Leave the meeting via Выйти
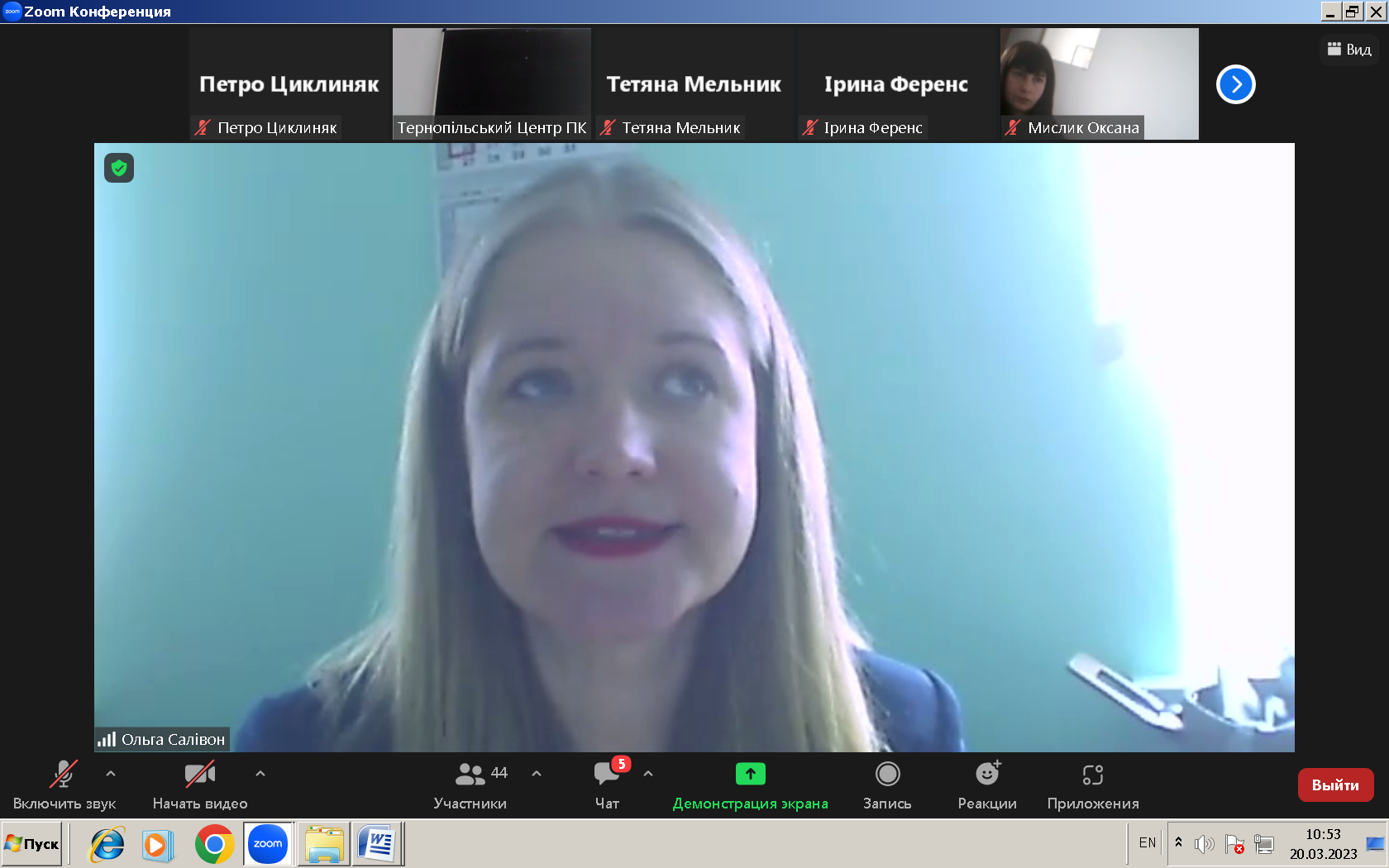1389x868 pixels. tap(1335, 785)
